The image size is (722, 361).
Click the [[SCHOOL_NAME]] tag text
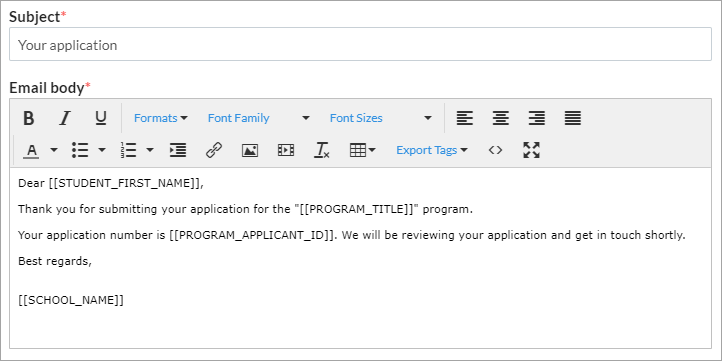(71, 300)
